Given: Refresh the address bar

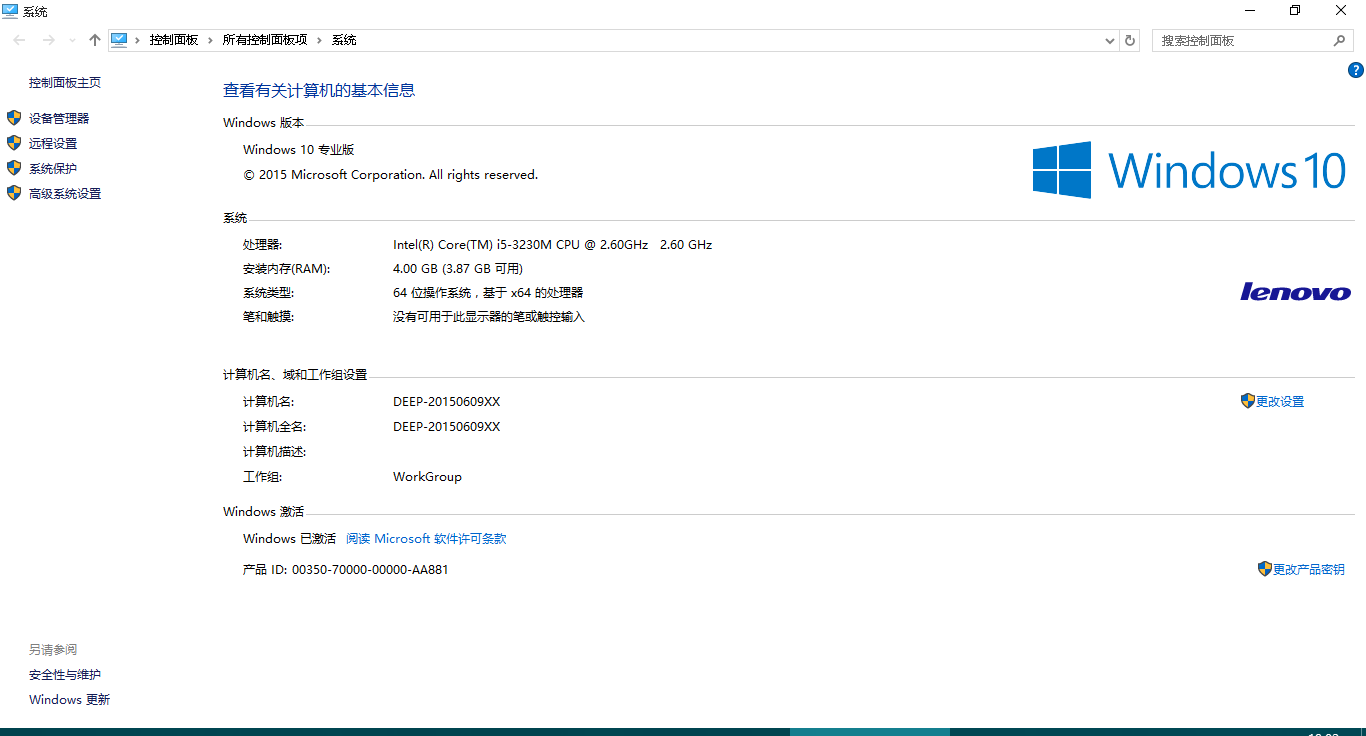Looking at the screenshot, I should pos(1130,40).
